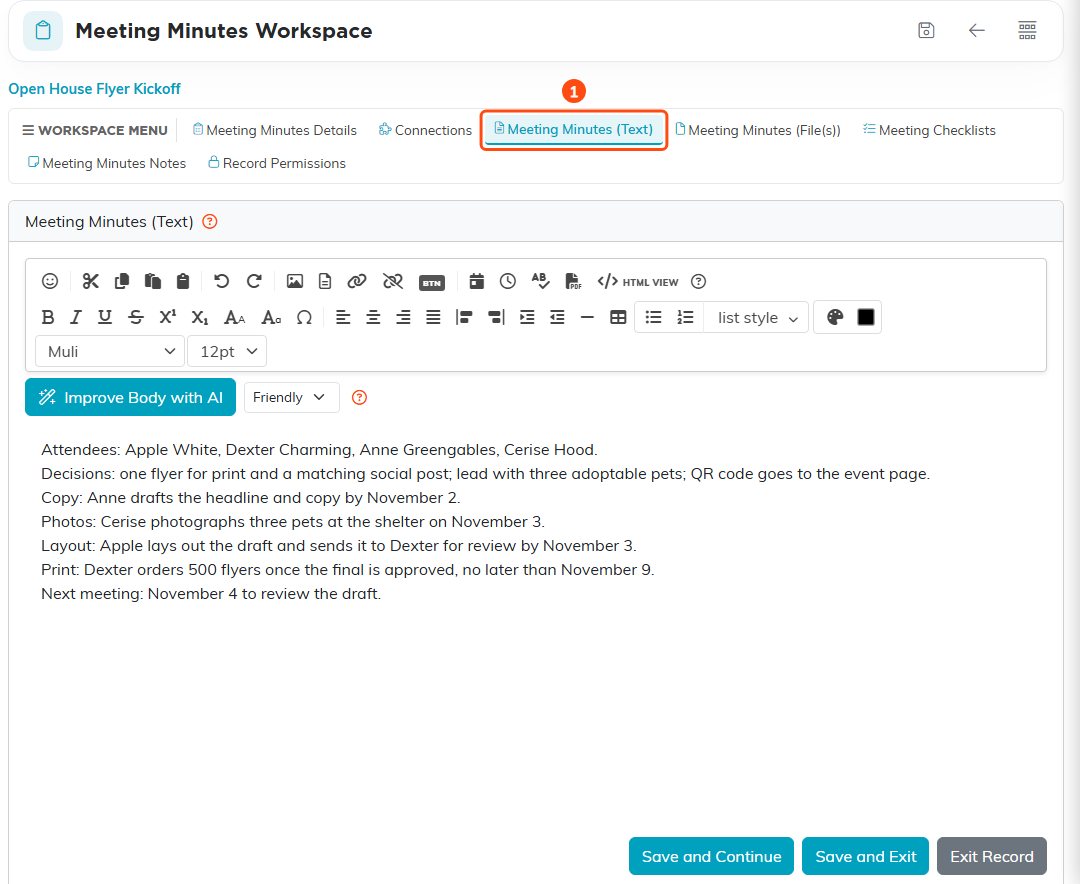
Task: Copy selected text using the toolbar
Action: click(x=122, y=281)
